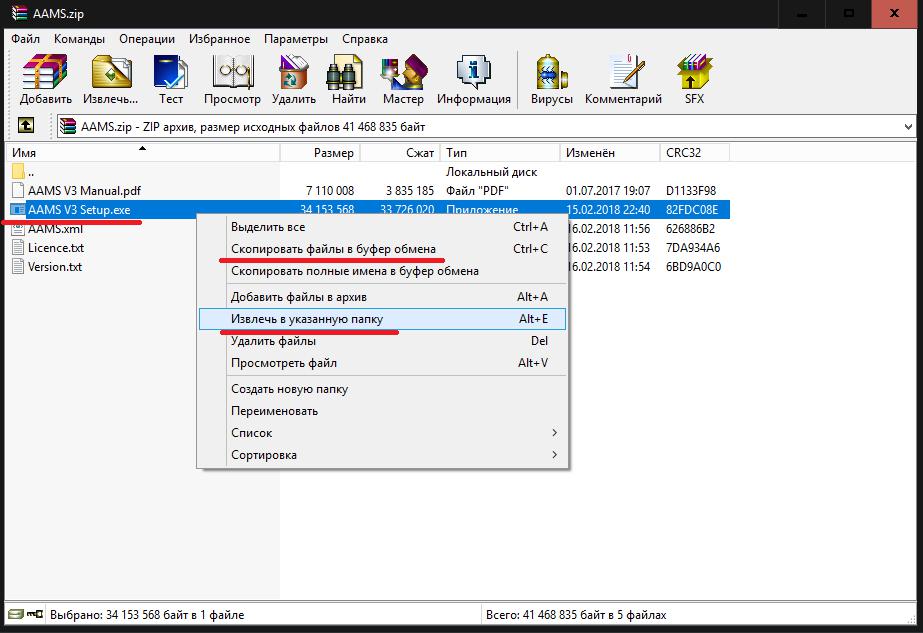
Task: Click the AAMS V3 Setup.exe file icon
Action: (x=18, y=210)
